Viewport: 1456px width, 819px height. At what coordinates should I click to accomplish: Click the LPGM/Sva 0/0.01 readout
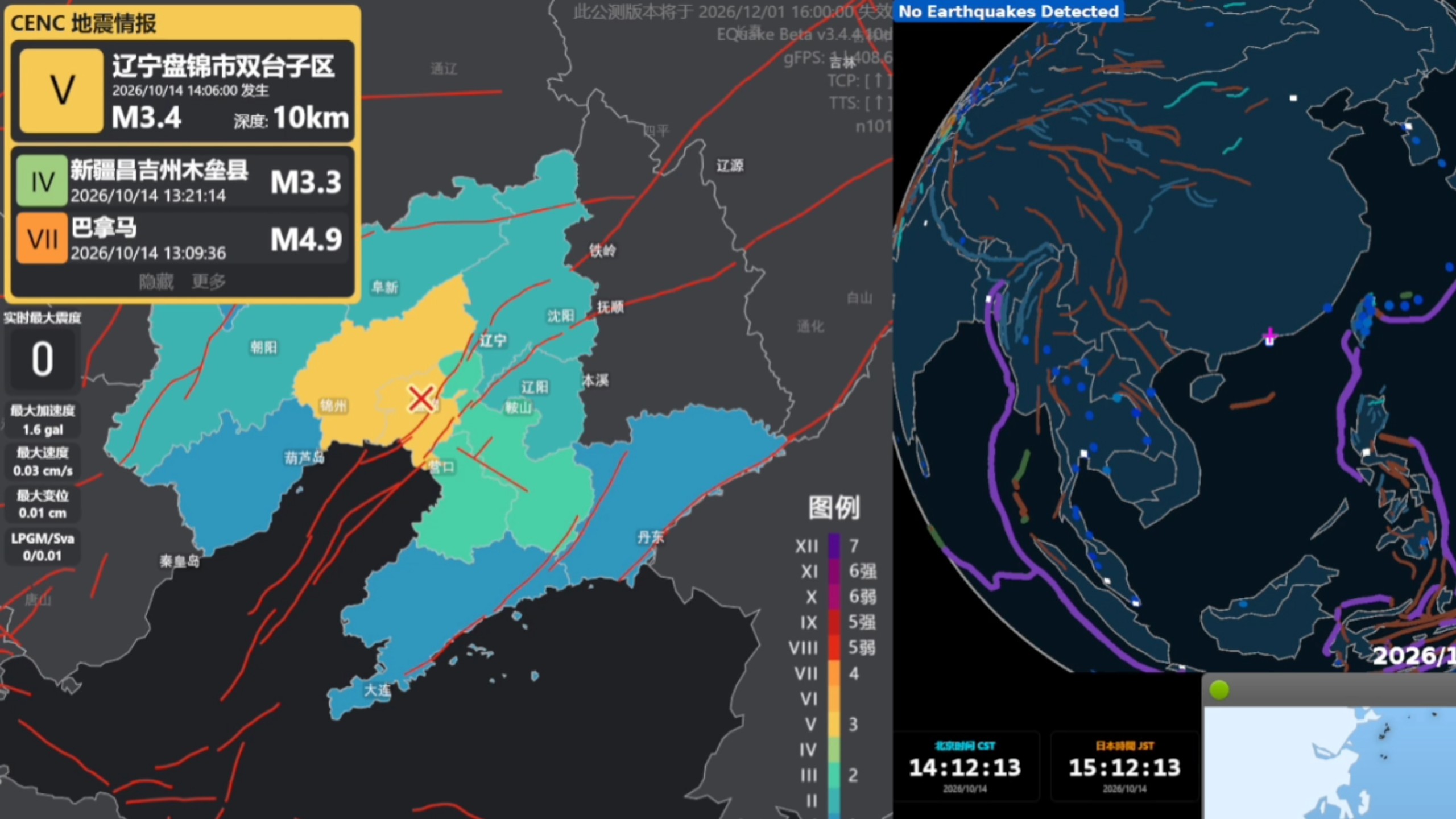(43, 547)
